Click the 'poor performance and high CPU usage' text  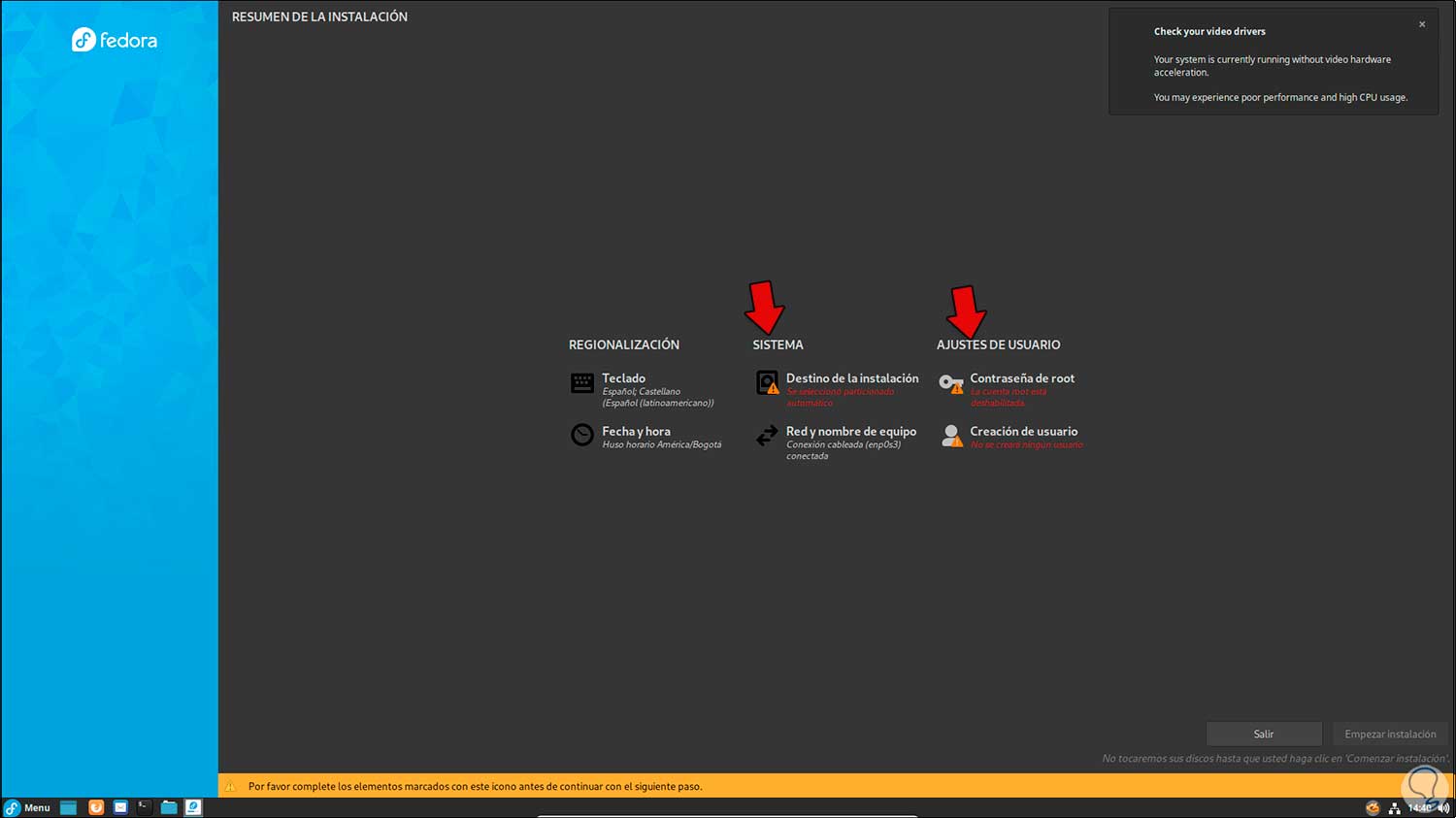(x=1280, y=97)
